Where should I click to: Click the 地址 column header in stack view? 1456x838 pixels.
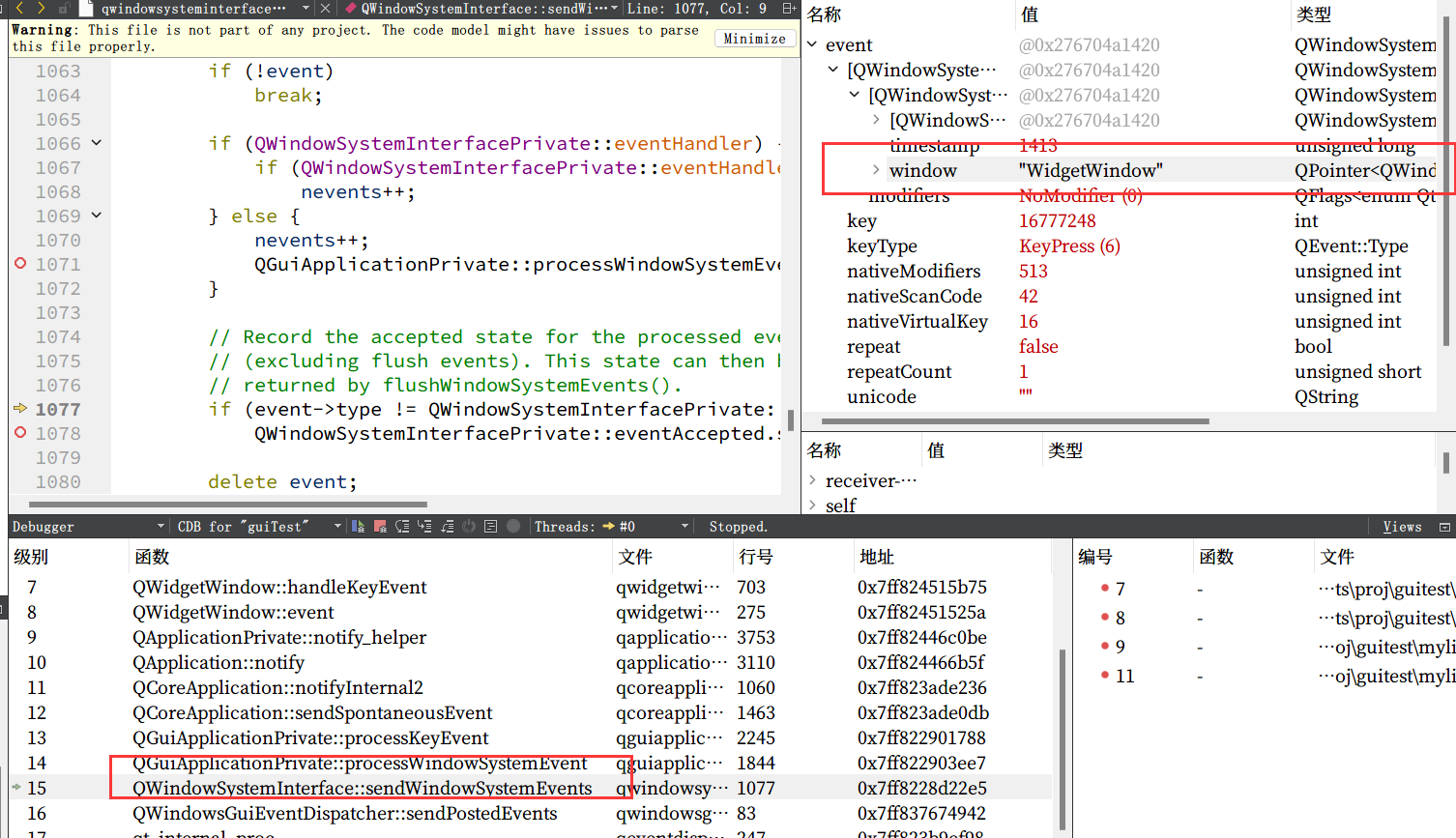tap(876, 557)
